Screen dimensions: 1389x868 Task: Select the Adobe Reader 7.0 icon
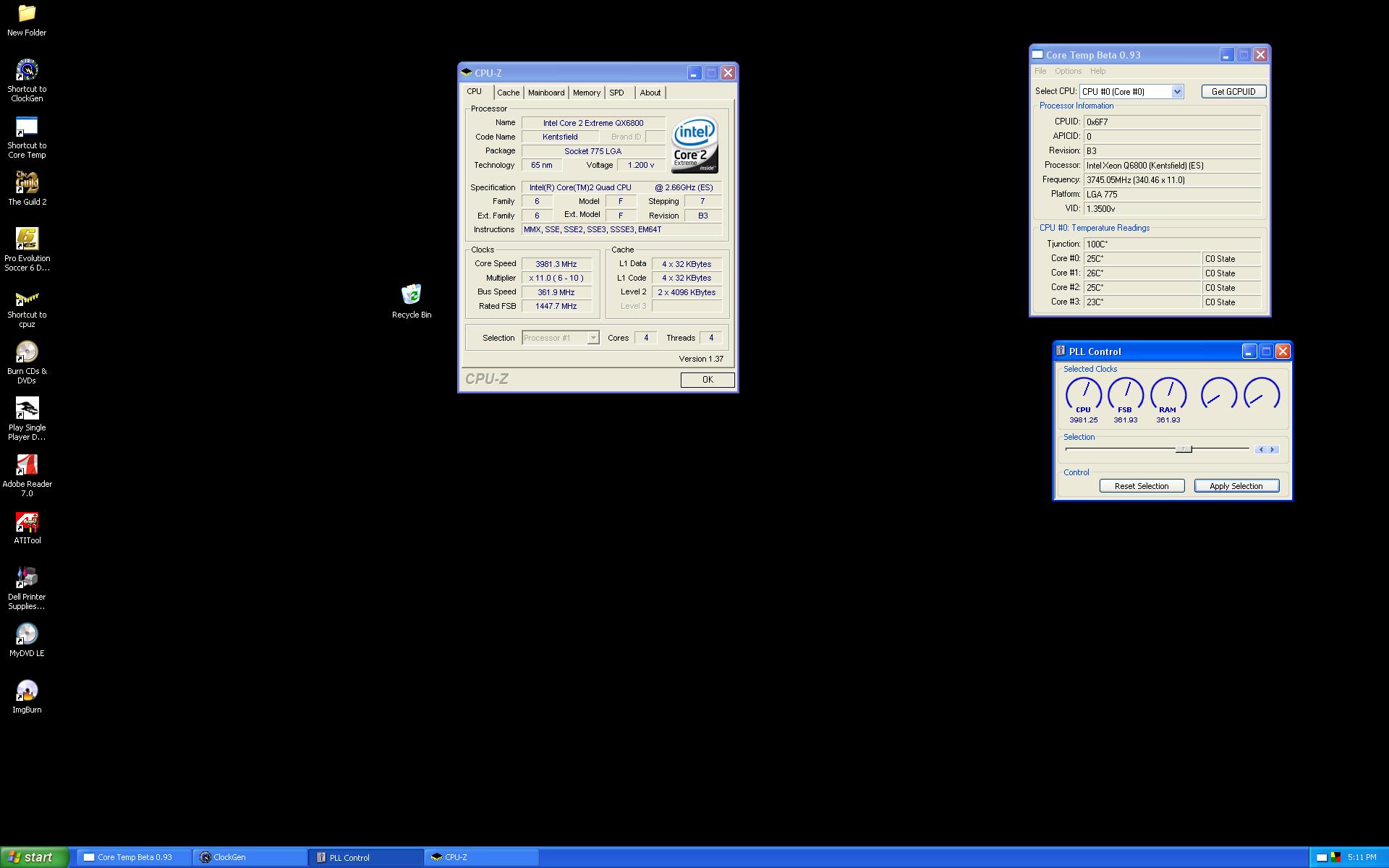[27, 476]
